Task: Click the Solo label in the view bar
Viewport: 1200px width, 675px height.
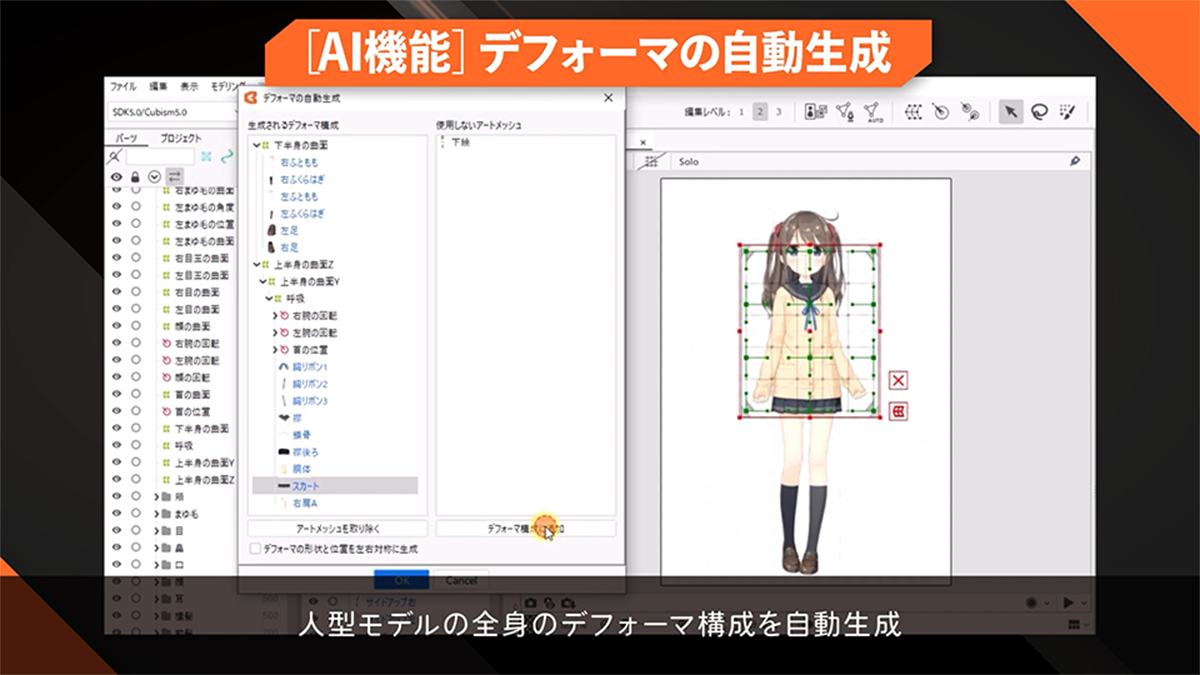Action: tap(687, 161)
